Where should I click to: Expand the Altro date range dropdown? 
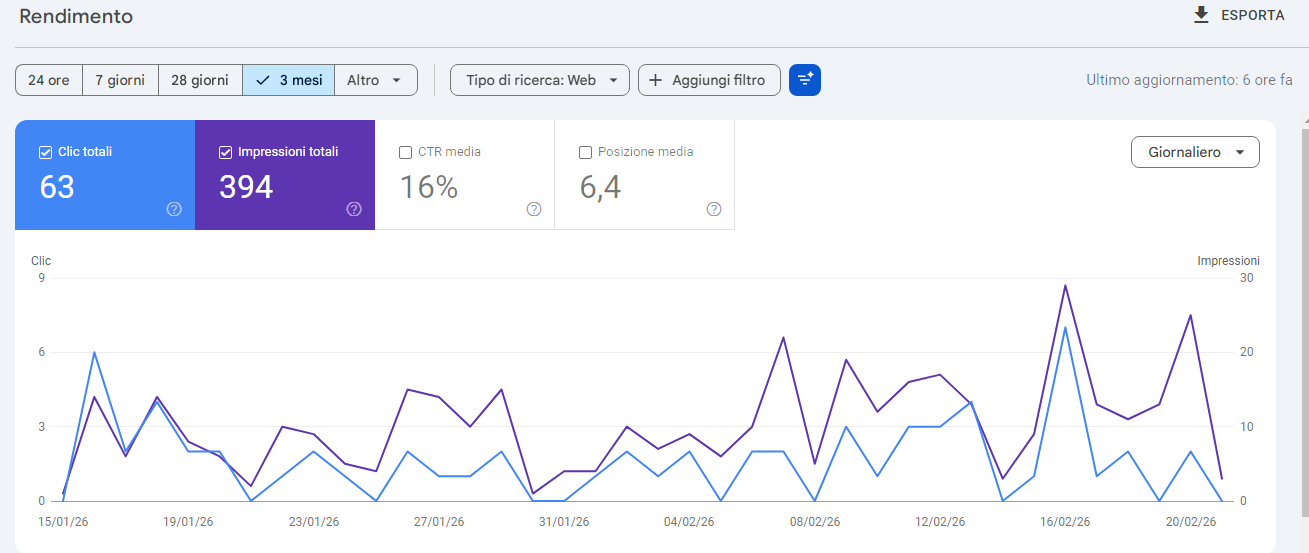pyautogui.click(x=375, y=80)
